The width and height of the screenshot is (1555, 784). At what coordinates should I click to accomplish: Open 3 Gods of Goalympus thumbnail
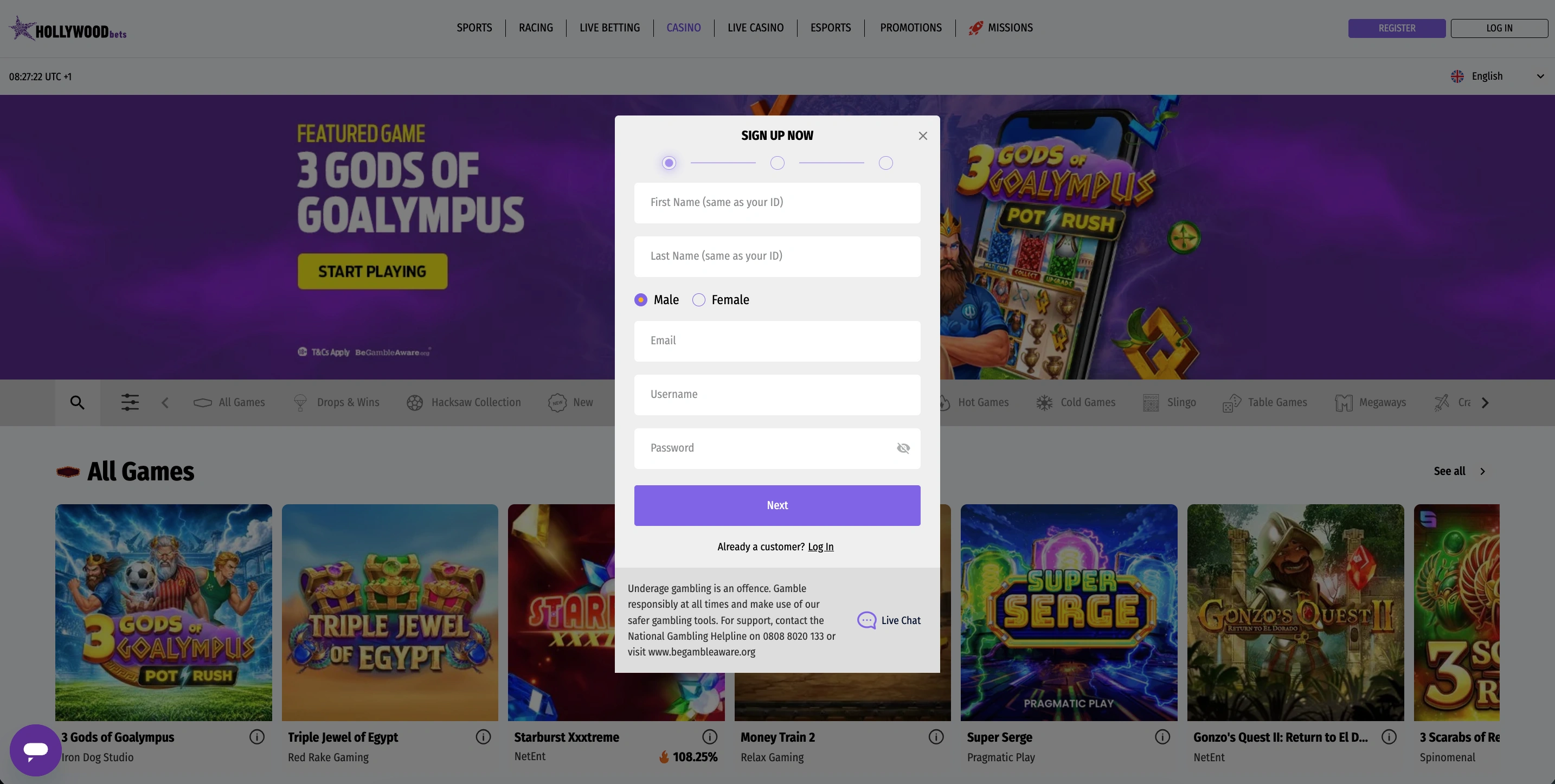164,613
